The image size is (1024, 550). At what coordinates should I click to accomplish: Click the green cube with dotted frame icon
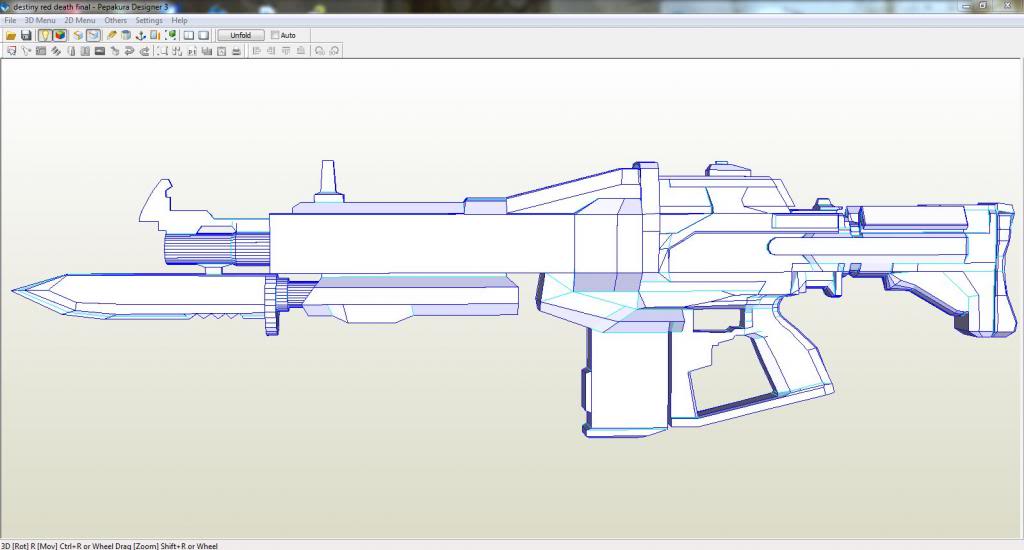tap(170, 35)
